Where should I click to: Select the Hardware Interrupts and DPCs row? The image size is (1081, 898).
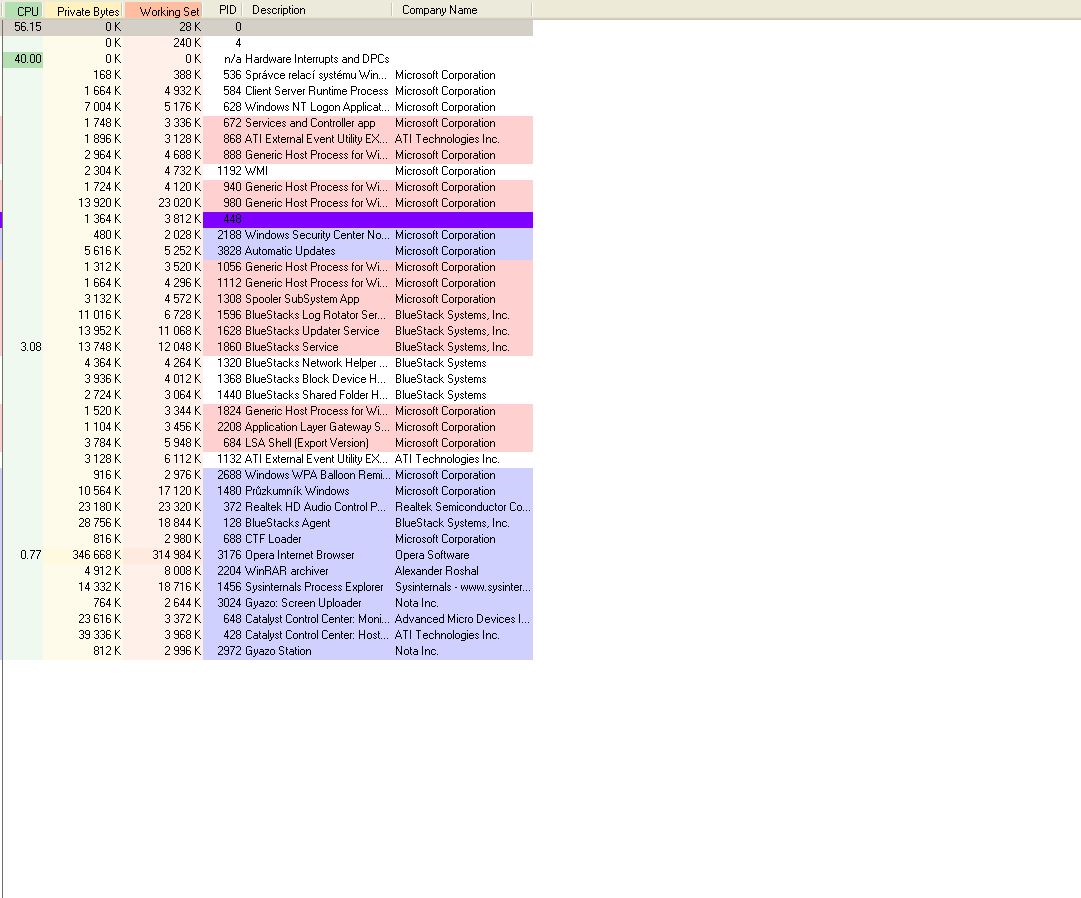pos(267,59)
